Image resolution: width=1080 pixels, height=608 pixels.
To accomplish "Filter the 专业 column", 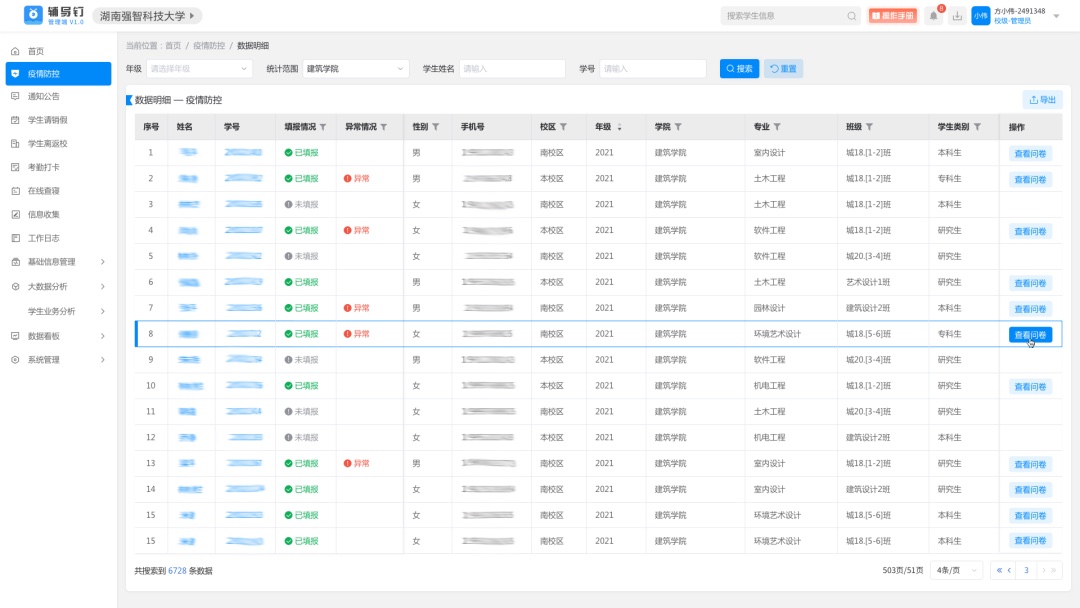I will (x=777, y=127).
